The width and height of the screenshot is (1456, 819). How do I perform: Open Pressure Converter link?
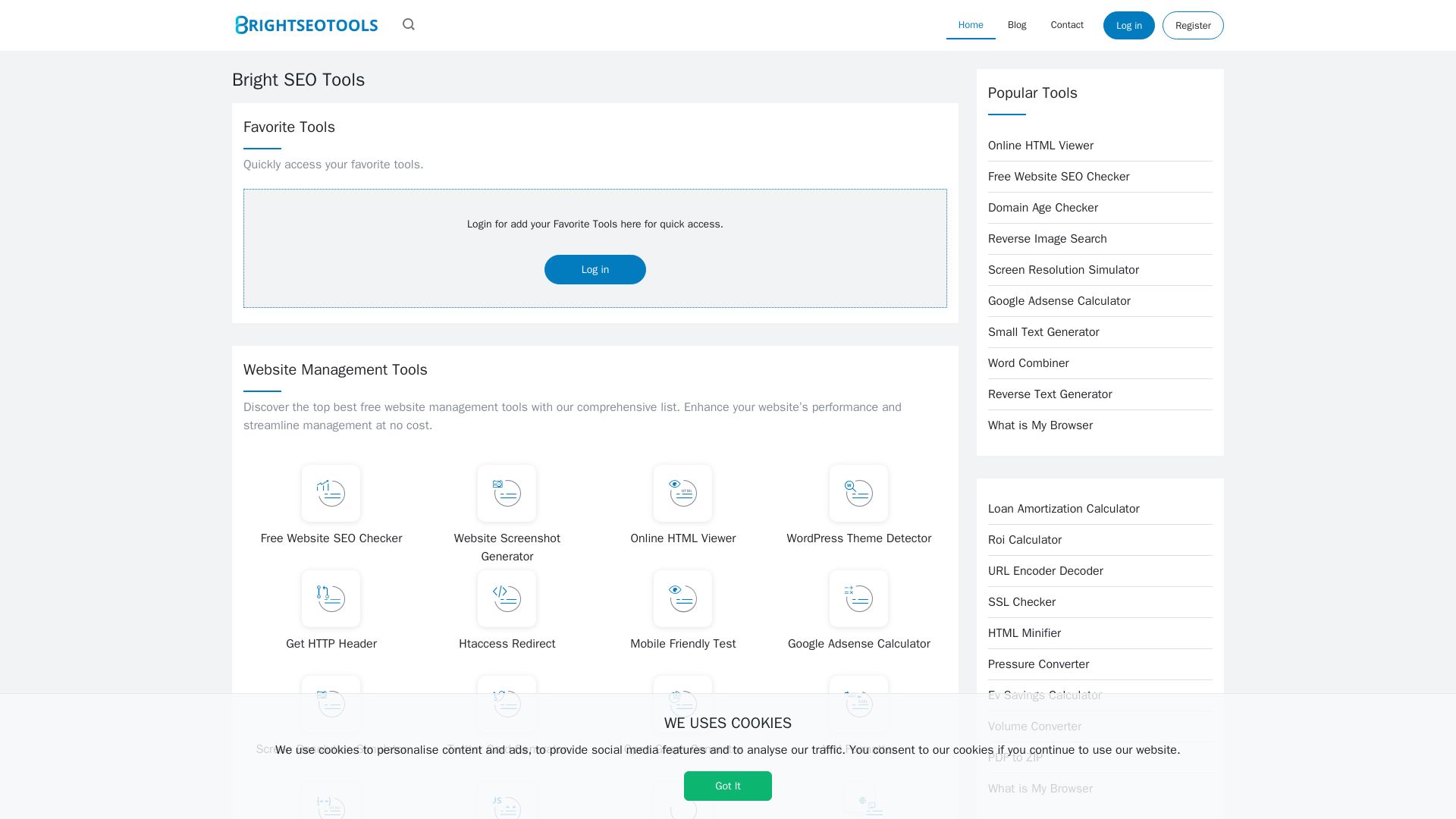click(x=1038, y=664)
